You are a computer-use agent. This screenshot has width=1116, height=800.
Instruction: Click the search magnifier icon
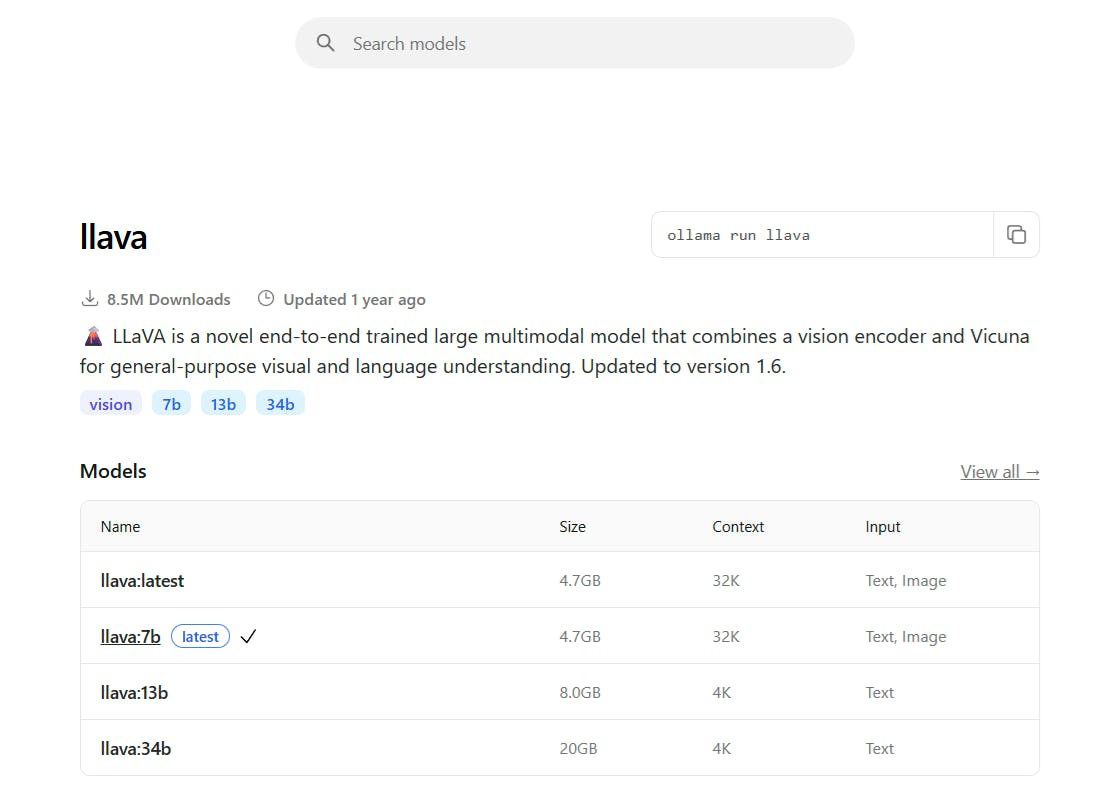click(x=325, y=43)
